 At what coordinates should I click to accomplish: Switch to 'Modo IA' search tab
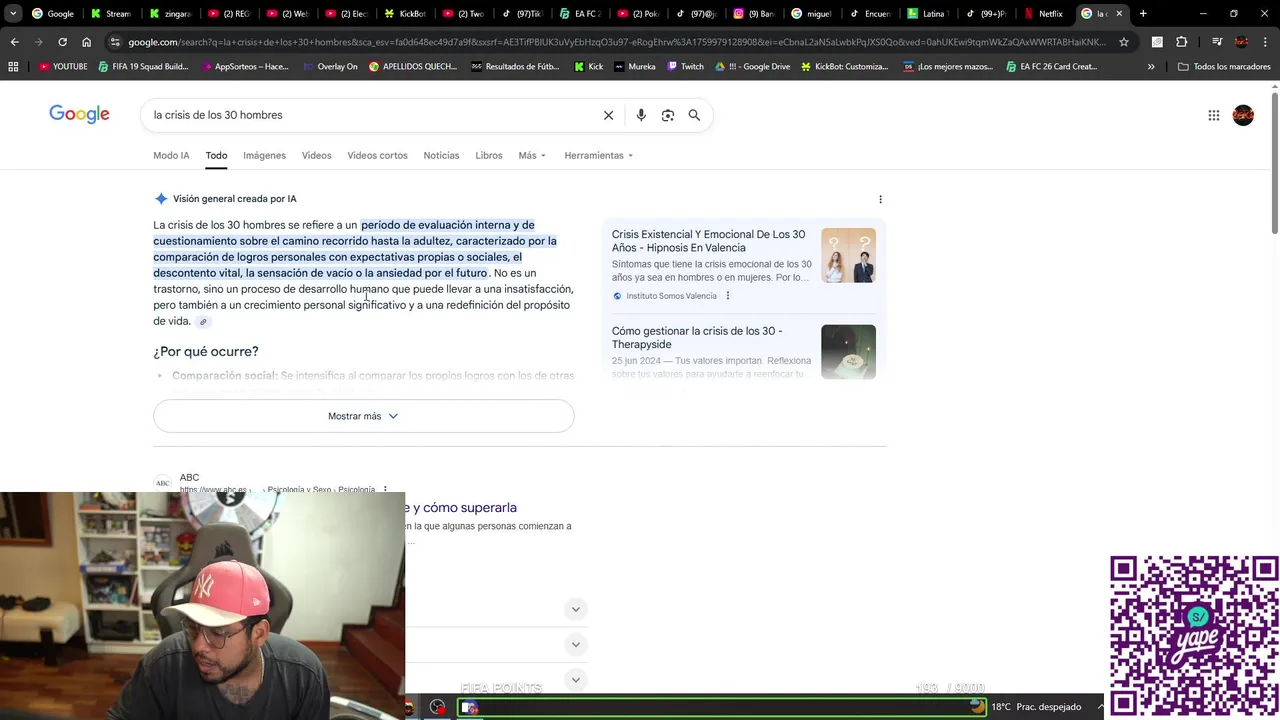[x=171, y=155]
